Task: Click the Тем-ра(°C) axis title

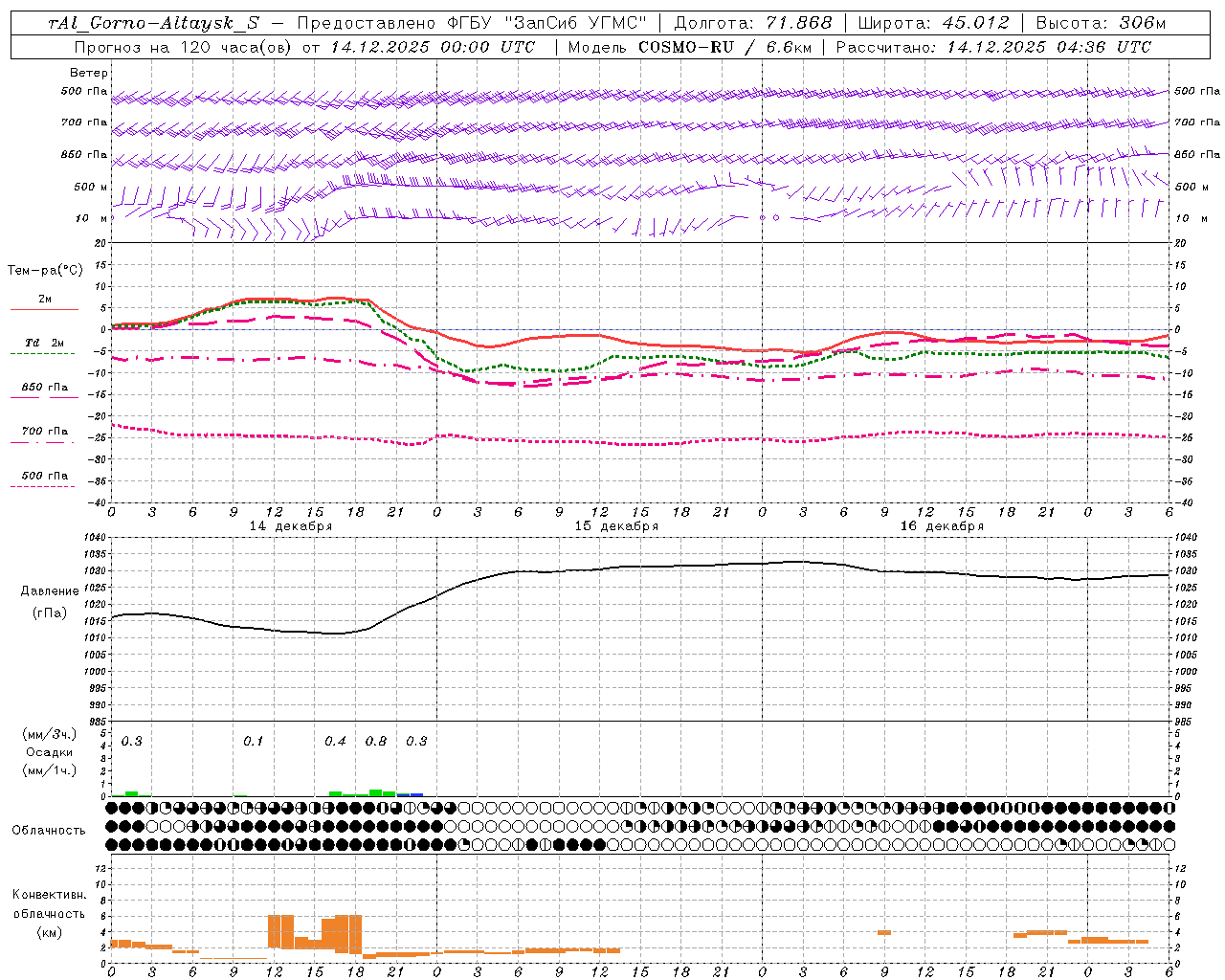Action: pos(45,271)
